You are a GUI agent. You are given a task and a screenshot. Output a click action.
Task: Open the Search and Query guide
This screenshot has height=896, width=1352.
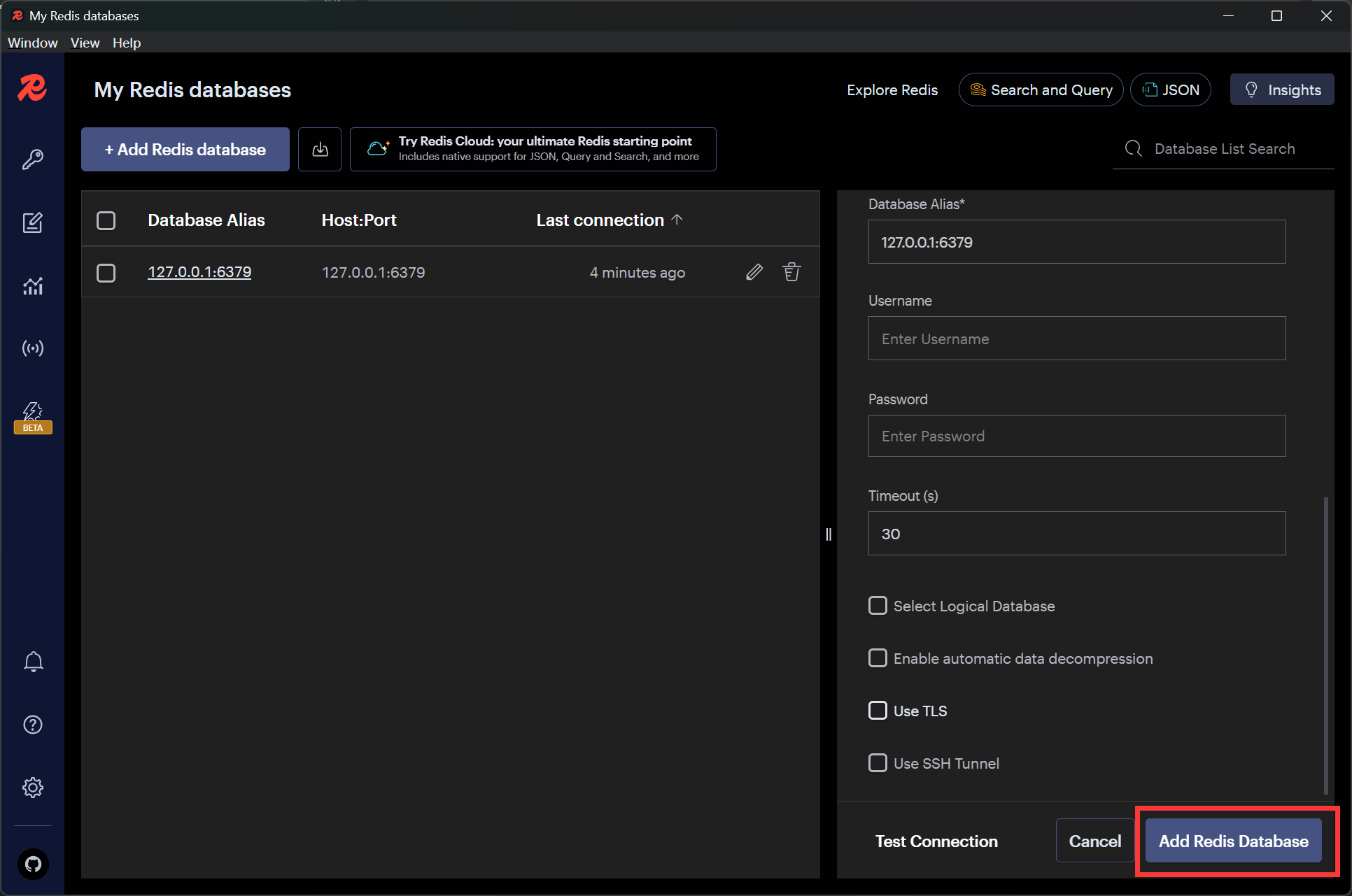pyautogui.click(x=1041, y=90)
